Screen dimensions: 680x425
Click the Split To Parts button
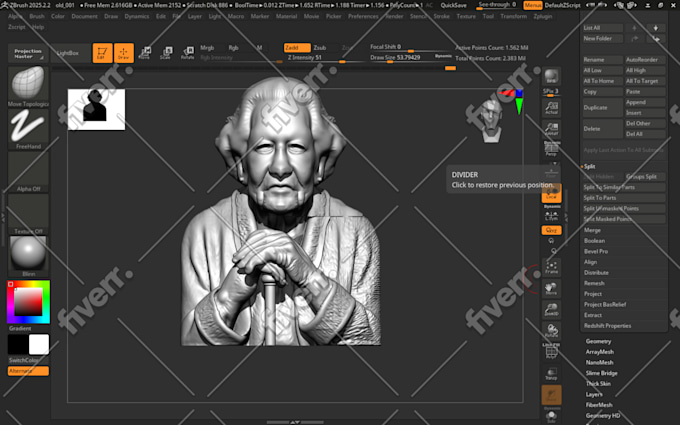click(624, 198)
